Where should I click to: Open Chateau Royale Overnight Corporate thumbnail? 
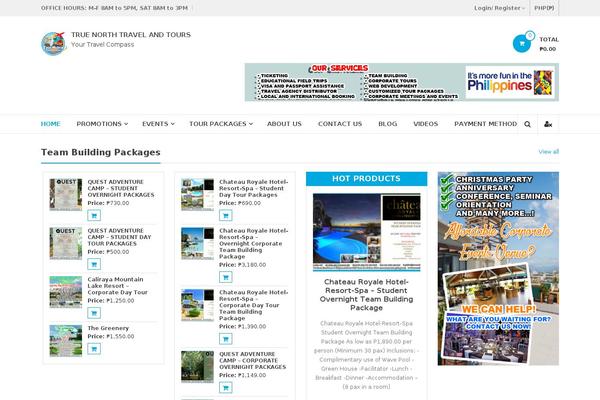[197, 243]
